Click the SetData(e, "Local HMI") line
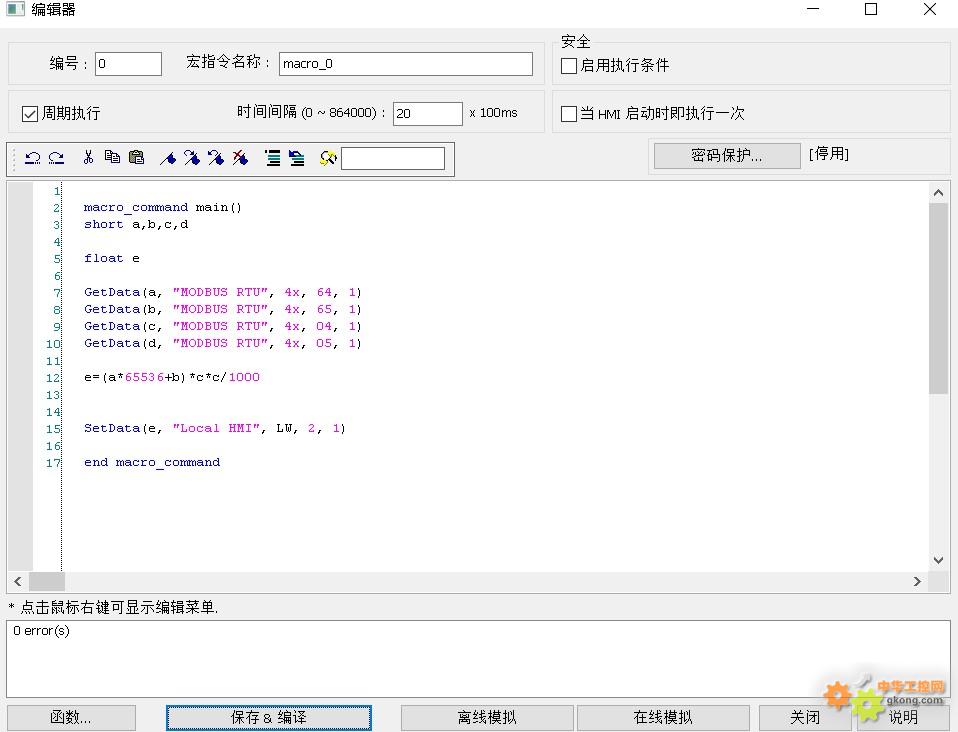The height and width of the screenshot is (732, 958). (x=214, y=428)
